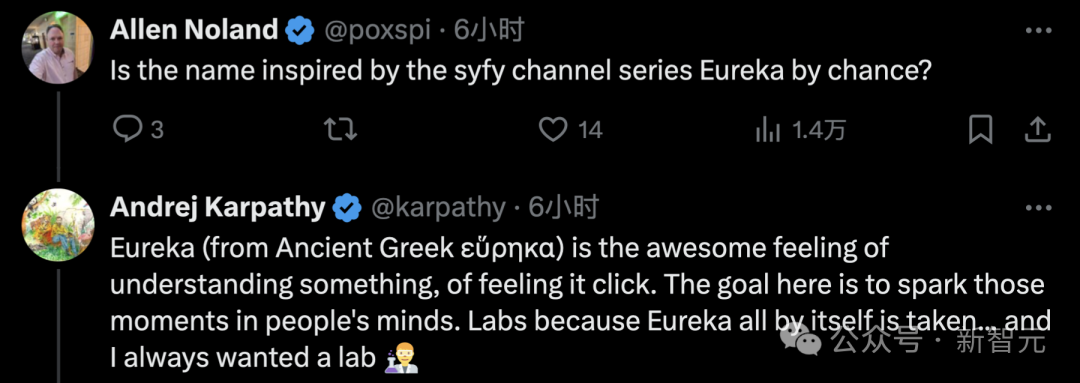The height and width of the screenshot is (383, 1080).
Task: Visit Andrej Karpathy's profile by name
Action: 218,207
